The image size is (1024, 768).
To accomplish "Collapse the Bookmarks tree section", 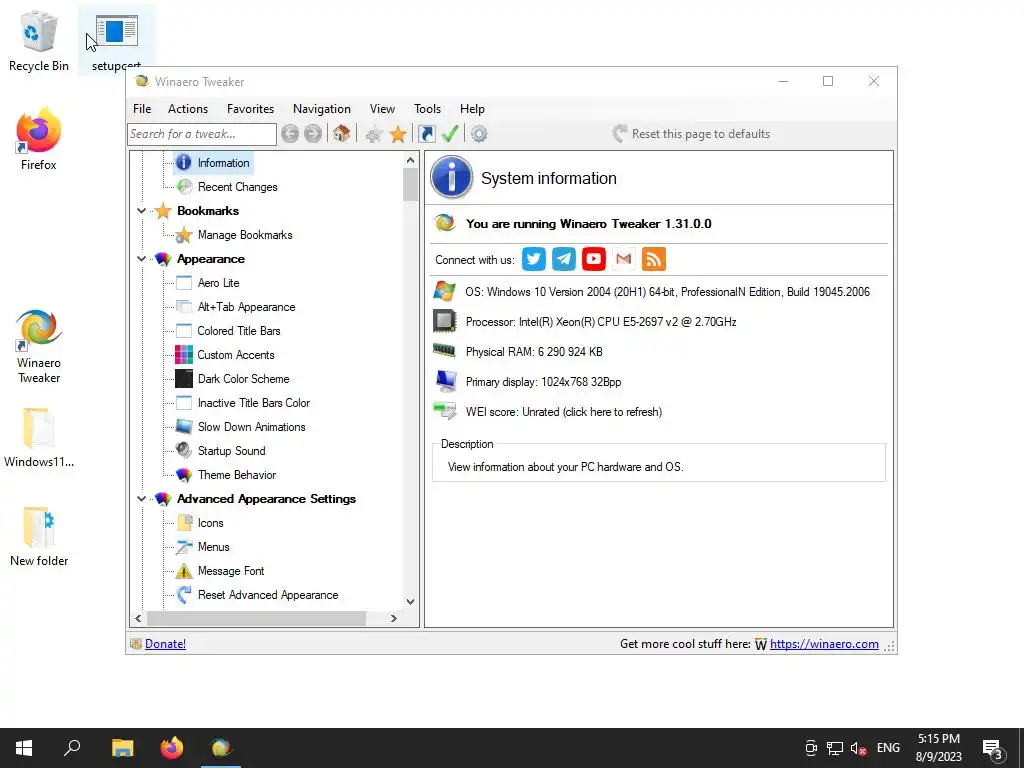I will point(142,211).
